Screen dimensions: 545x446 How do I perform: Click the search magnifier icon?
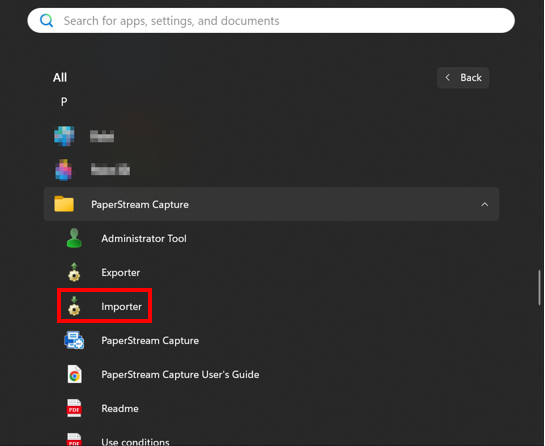click(47, 21)
